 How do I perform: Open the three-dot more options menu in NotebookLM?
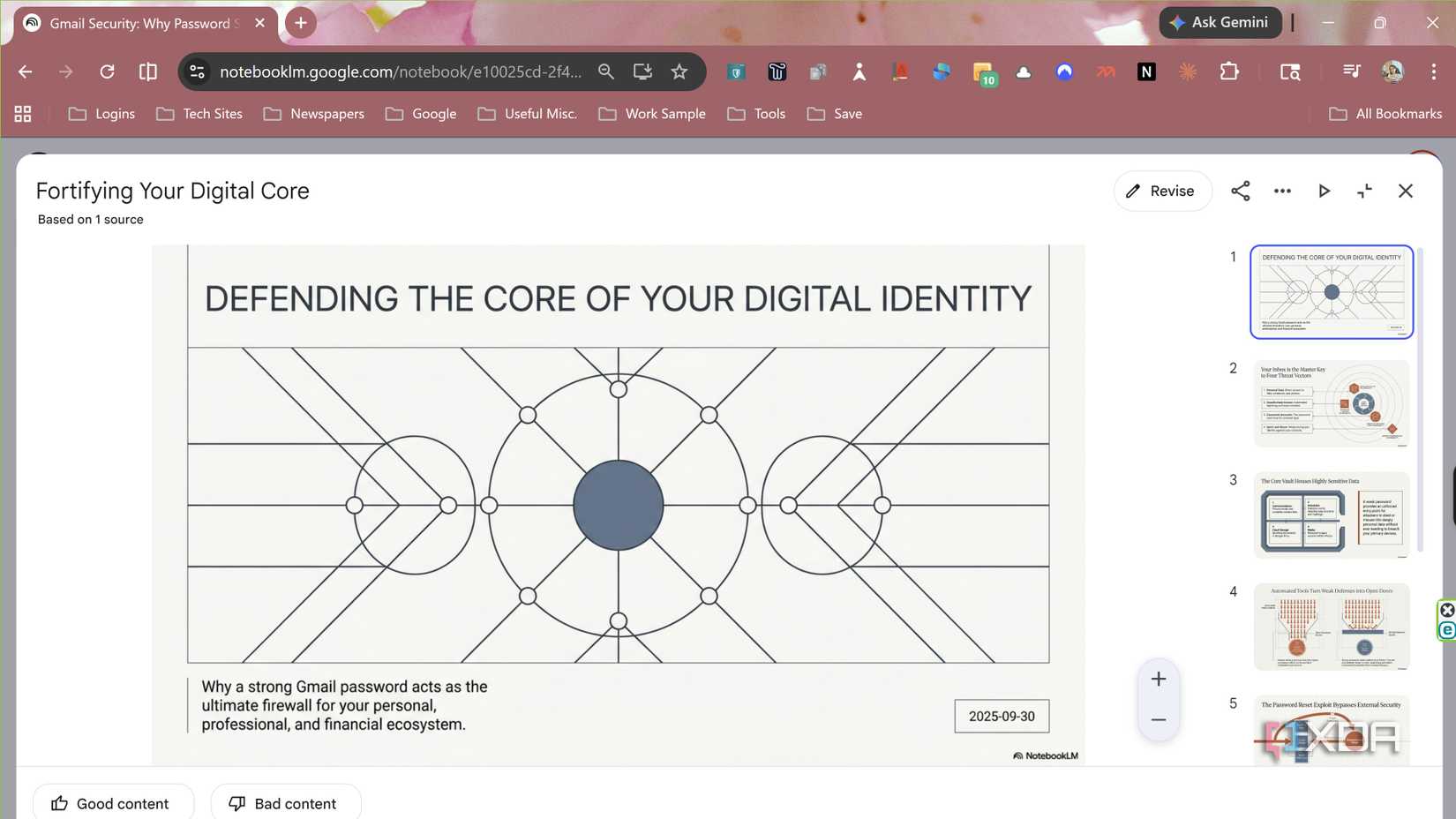tap(1282, 191)
